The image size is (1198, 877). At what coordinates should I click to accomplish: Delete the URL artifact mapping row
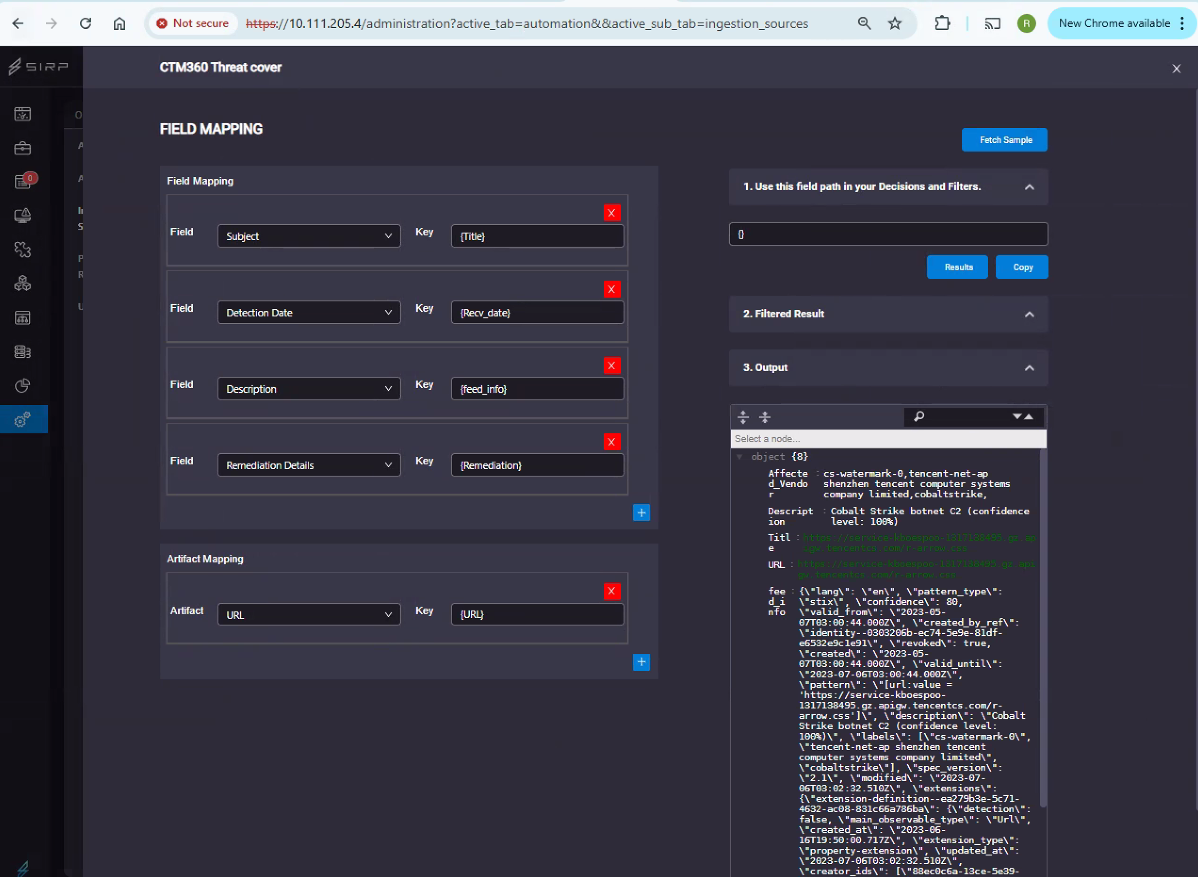coord(611,591)
